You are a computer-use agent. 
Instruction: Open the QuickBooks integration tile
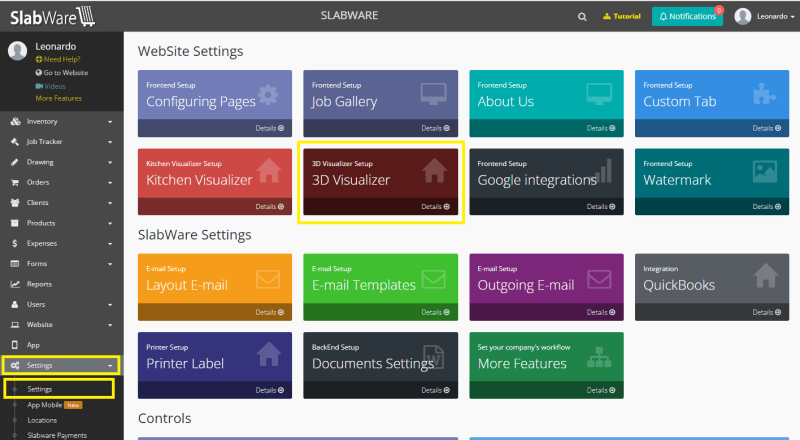[712, 287]
